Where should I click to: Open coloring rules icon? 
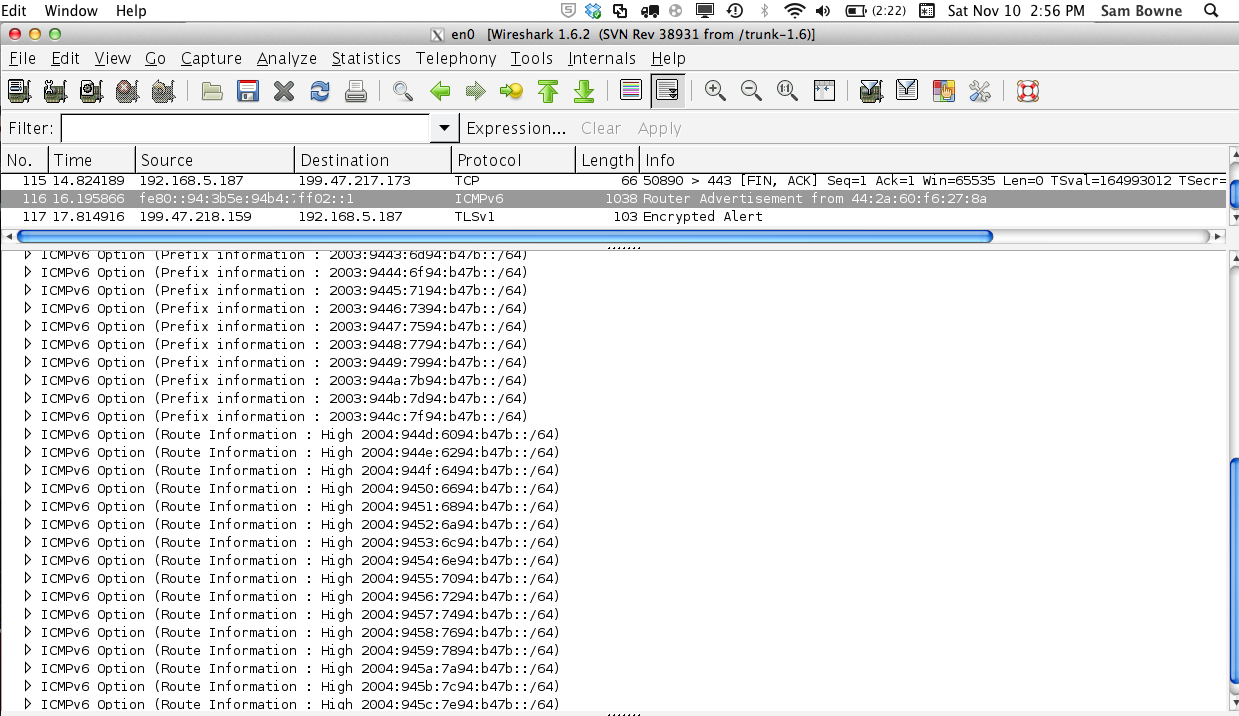click(x=943, y=92)
